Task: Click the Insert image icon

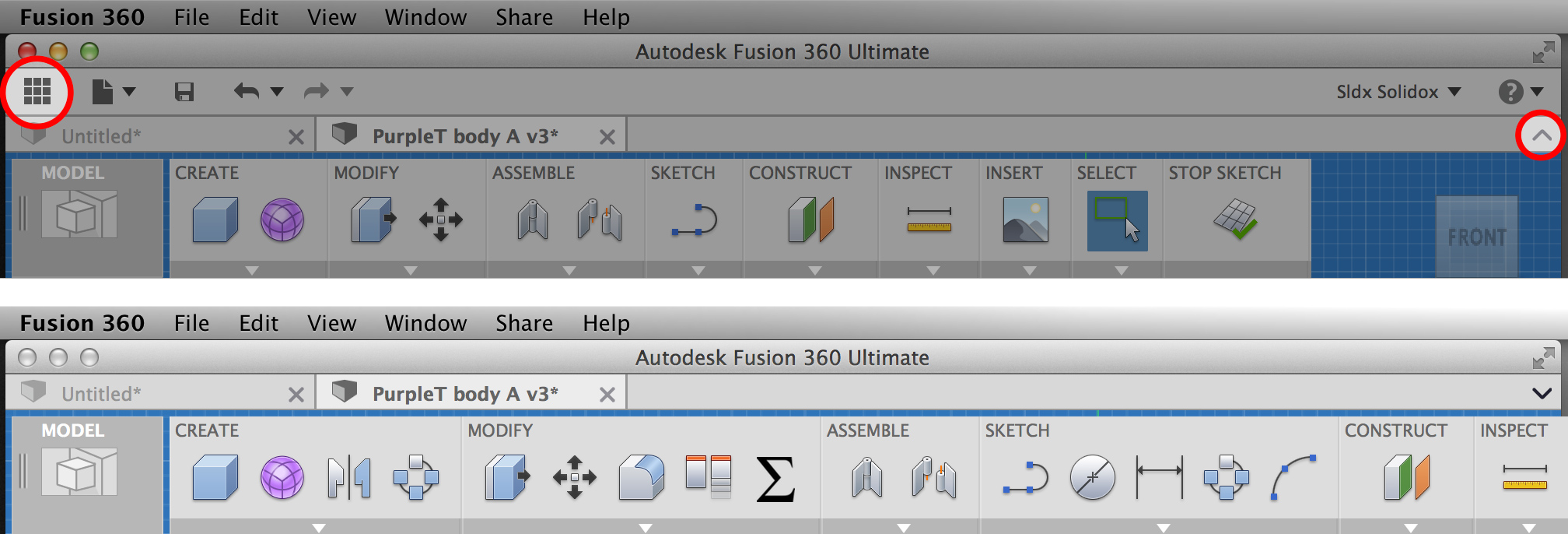Action: point(1025,220)
